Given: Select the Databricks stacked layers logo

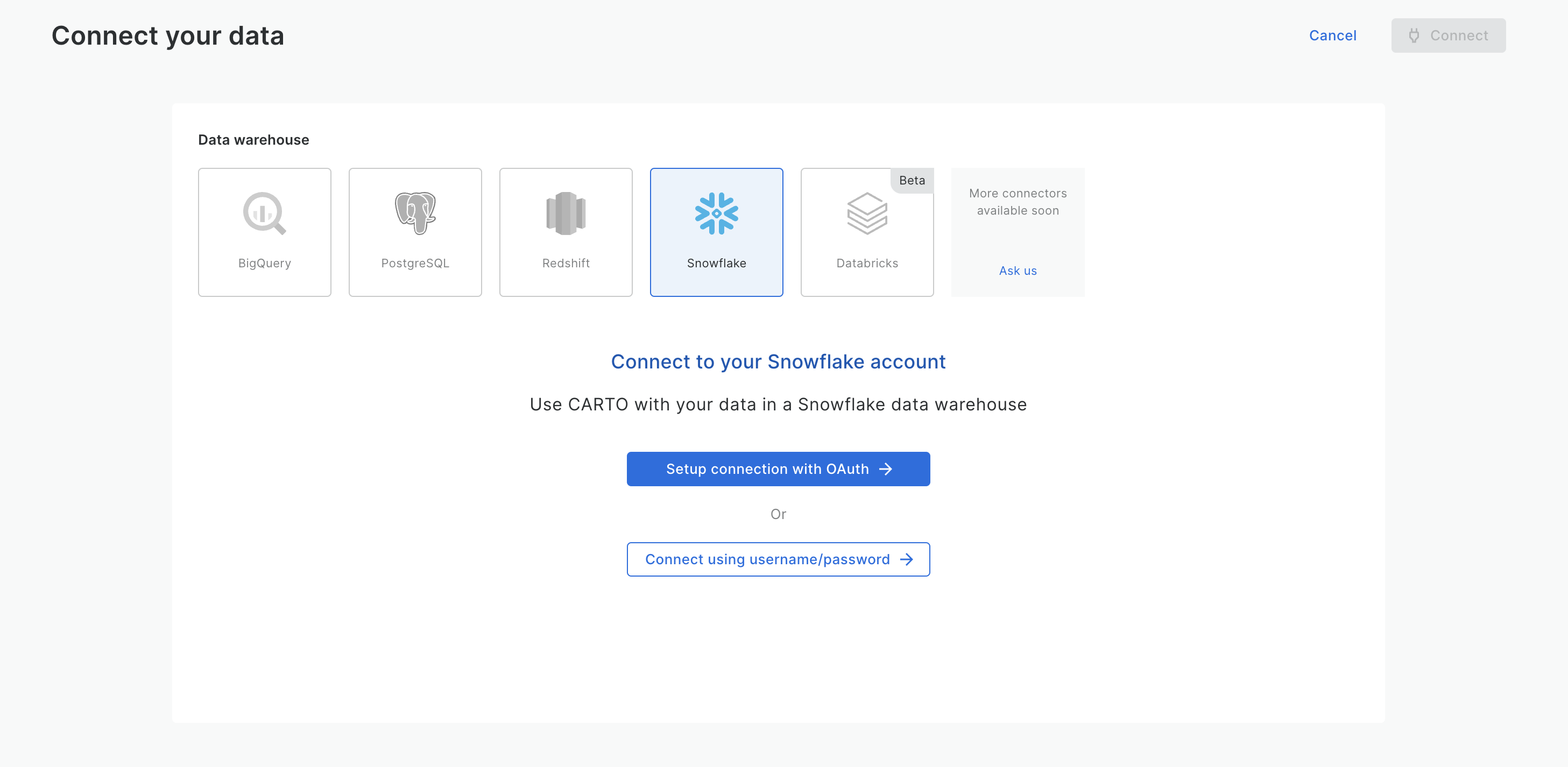Looking at the screenshot, I should click(867, 213).
